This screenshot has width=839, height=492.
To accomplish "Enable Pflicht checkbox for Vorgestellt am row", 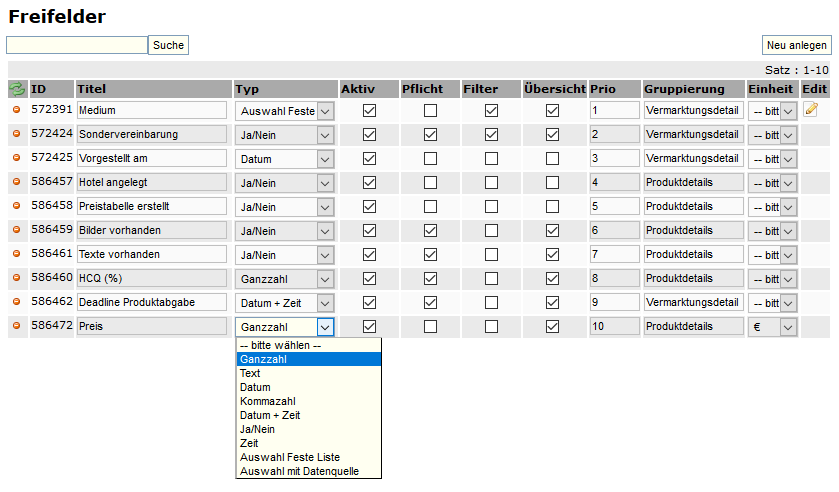I will [430, 158].
